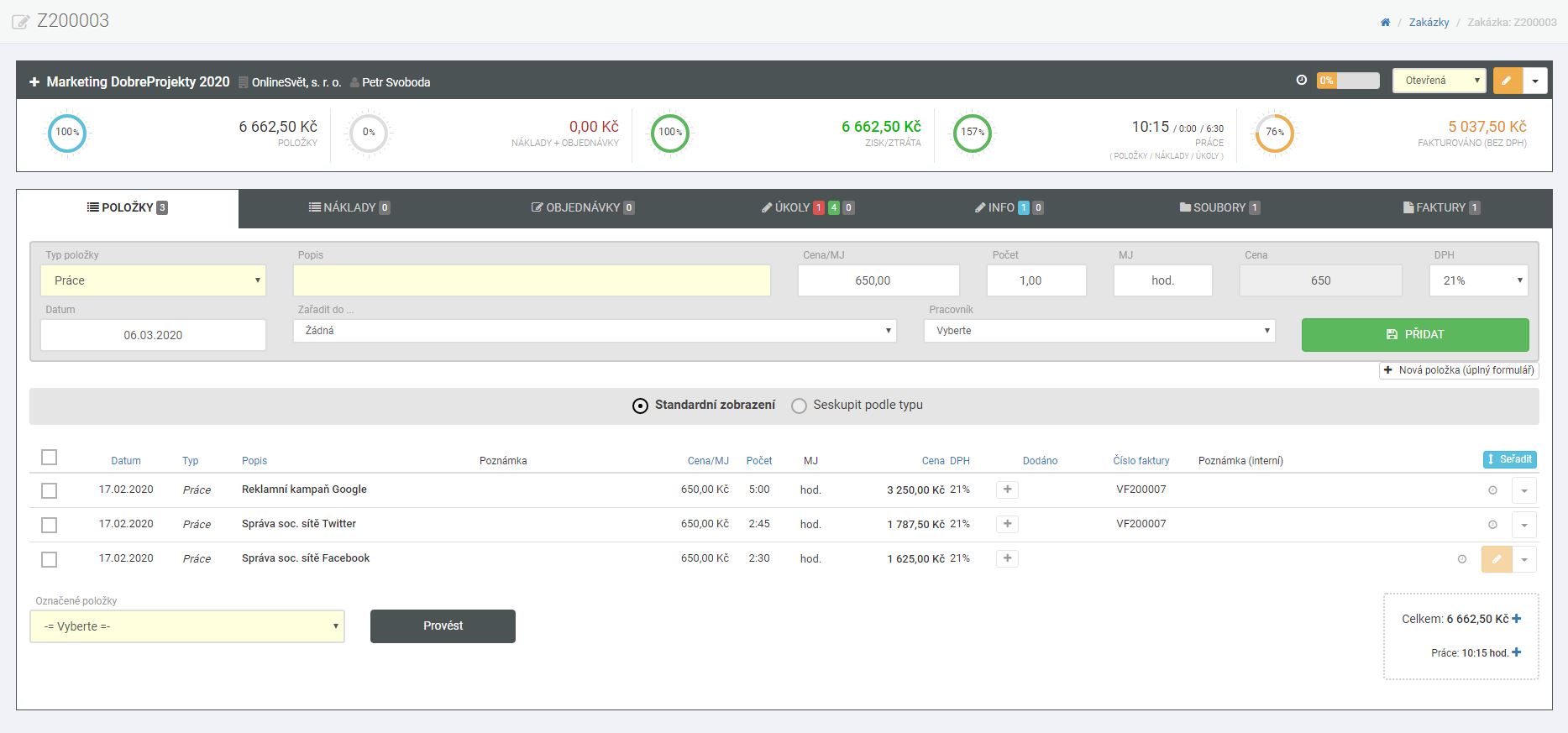Click Dodáno plus for Správa soc. sítě Facebook

tap(1007, 558)
